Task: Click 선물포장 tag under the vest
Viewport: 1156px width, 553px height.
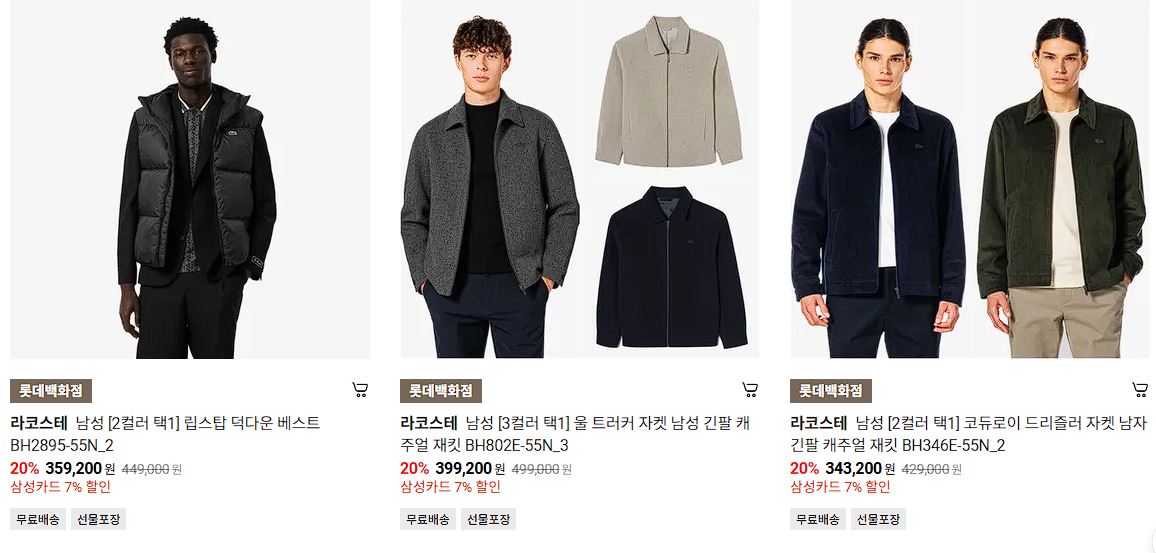Action: coord(99,519)
